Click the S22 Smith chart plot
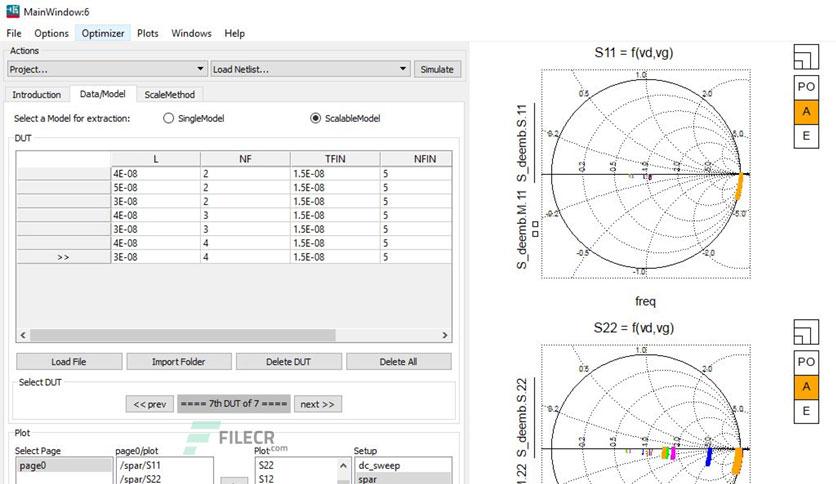This screenshot has width=836, height=484. [x=646, y=415]
